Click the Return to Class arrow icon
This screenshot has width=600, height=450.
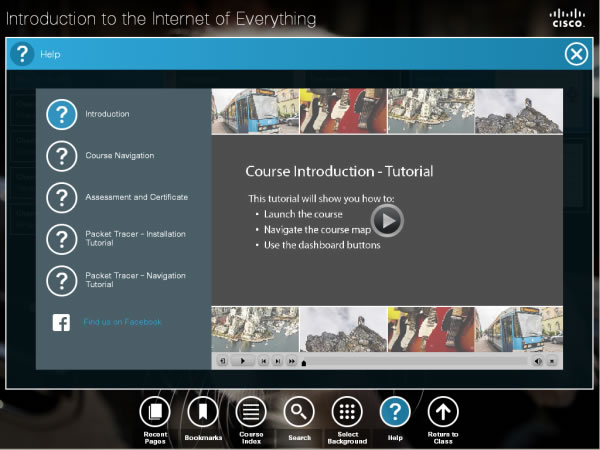point(443,411)
